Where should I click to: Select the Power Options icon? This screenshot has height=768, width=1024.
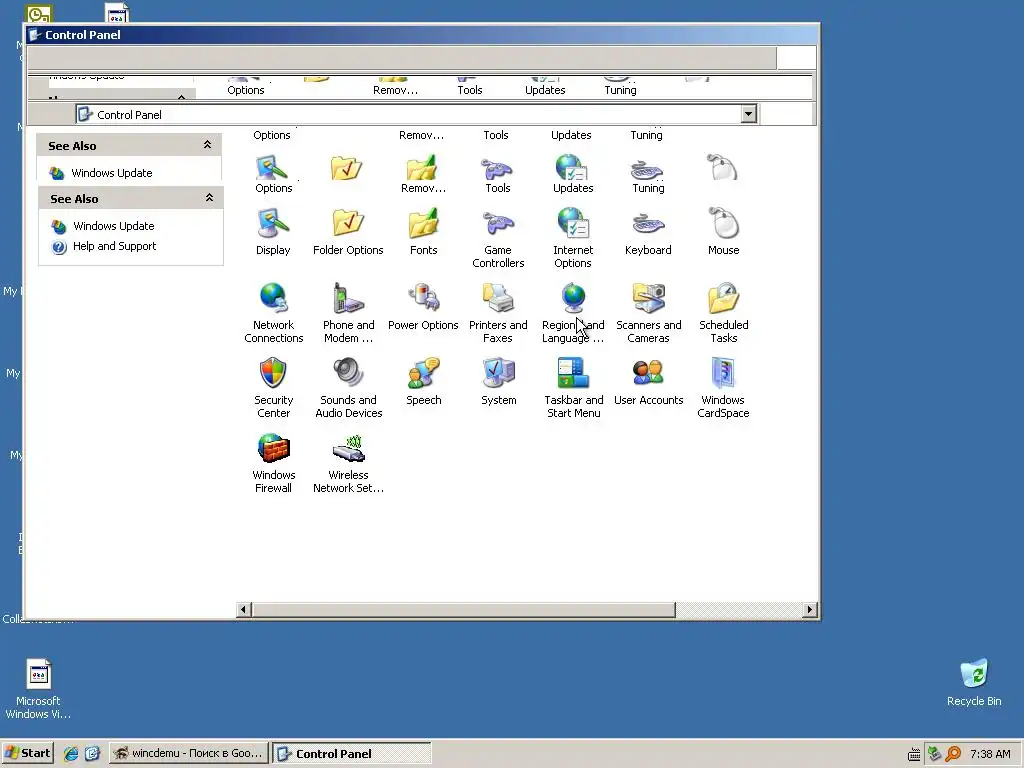click(x=423, y=298)
